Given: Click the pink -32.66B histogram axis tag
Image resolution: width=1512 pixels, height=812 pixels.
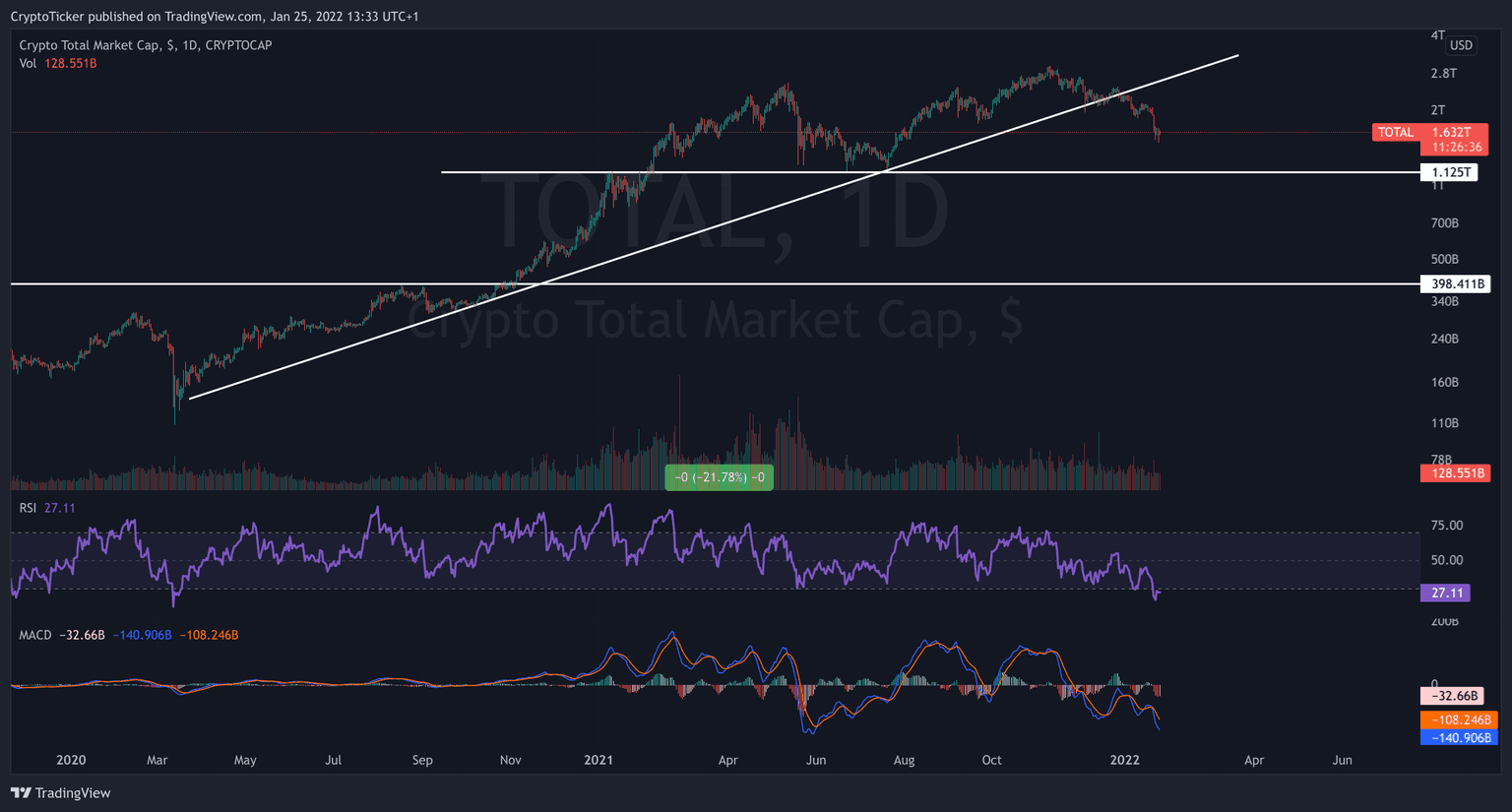Looking at the screenshot, I should pyautogui.click(x=1451, y=696).
